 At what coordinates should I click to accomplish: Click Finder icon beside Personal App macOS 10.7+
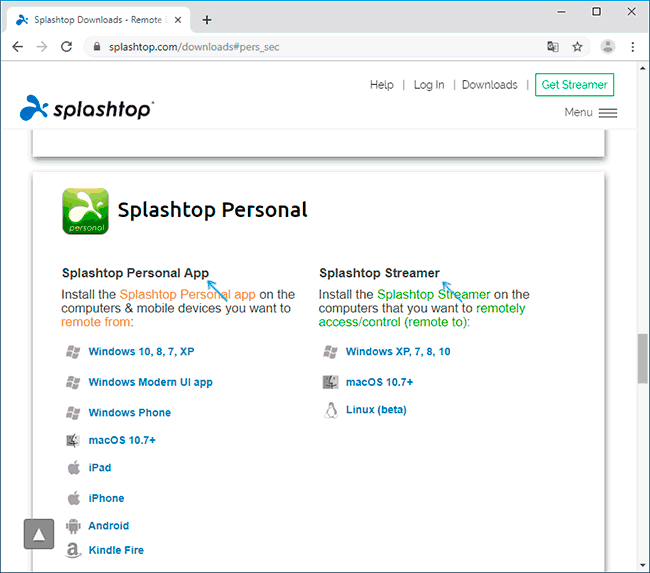[x=73, y=440]
